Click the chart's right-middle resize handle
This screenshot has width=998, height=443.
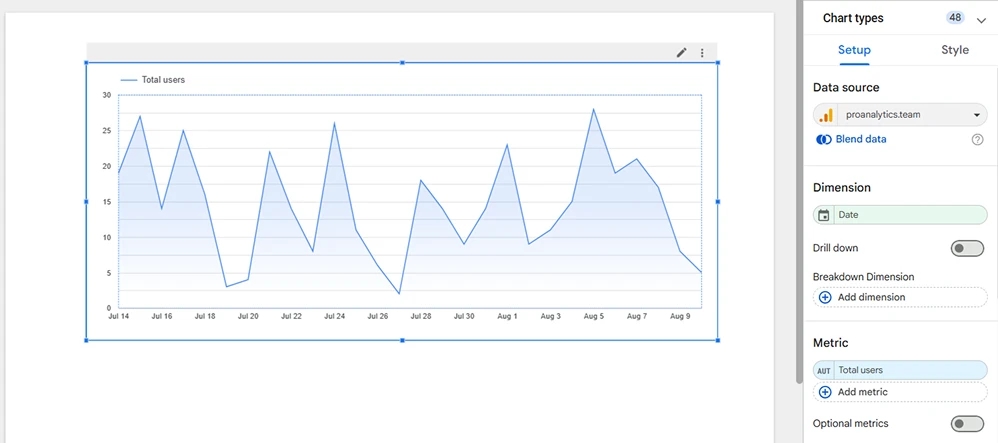point(718,202)
